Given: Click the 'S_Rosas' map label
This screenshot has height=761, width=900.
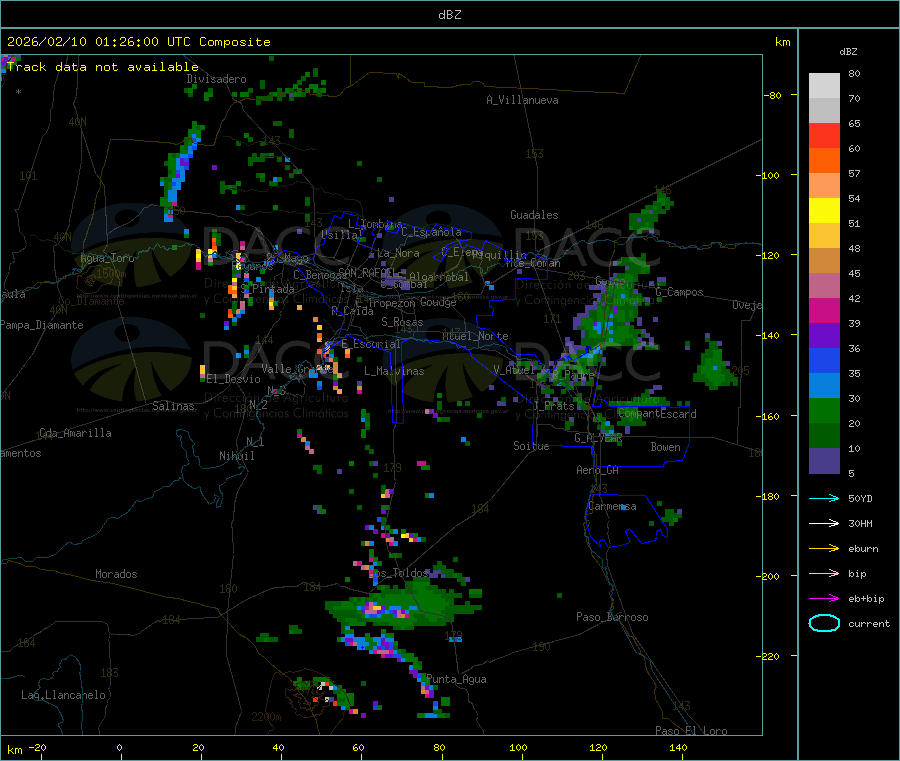Looking at the screenshot, I should pyautogui.click(x=402, y=322).
